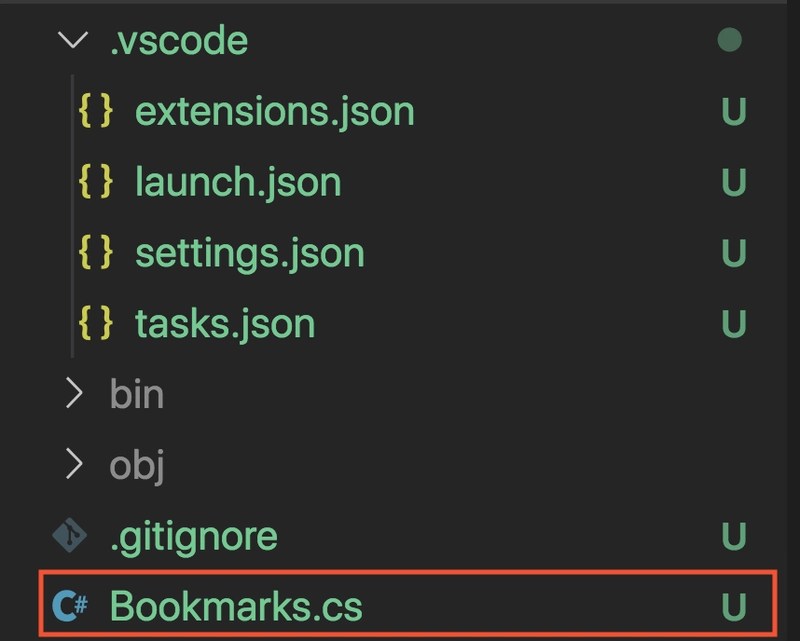Select the .gitignore file
Screen dimensions: 800x641
coord(194,536)
